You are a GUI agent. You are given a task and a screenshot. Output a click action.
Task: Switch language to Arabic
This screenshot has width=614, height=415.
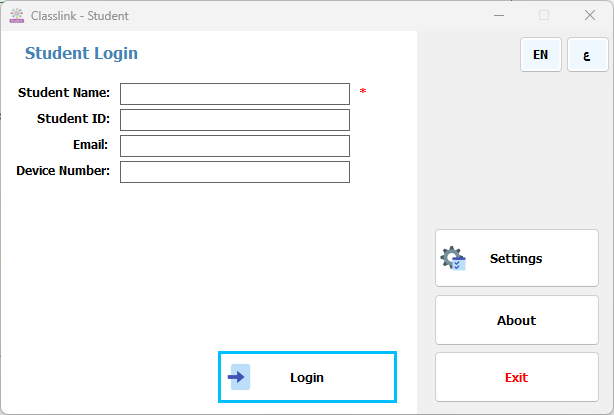(x=587, y=54)
